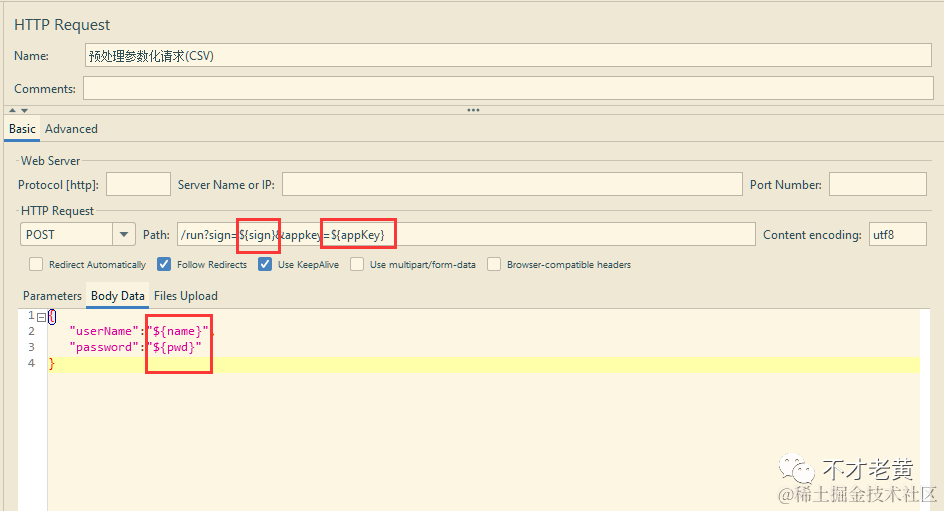
Task: Click the Path input field
Action: (466, 234)
